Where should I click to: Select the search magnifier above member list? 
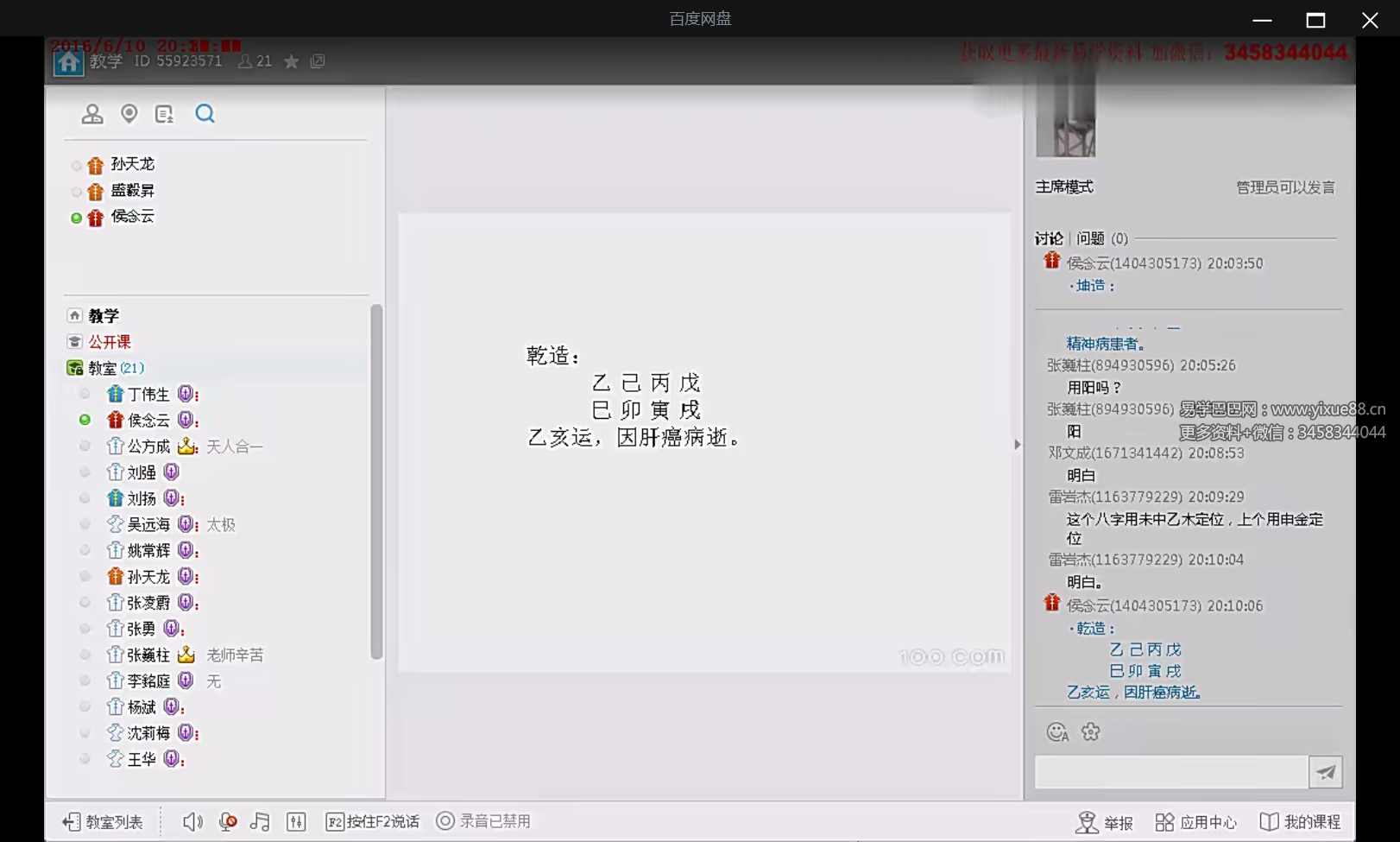205,113
